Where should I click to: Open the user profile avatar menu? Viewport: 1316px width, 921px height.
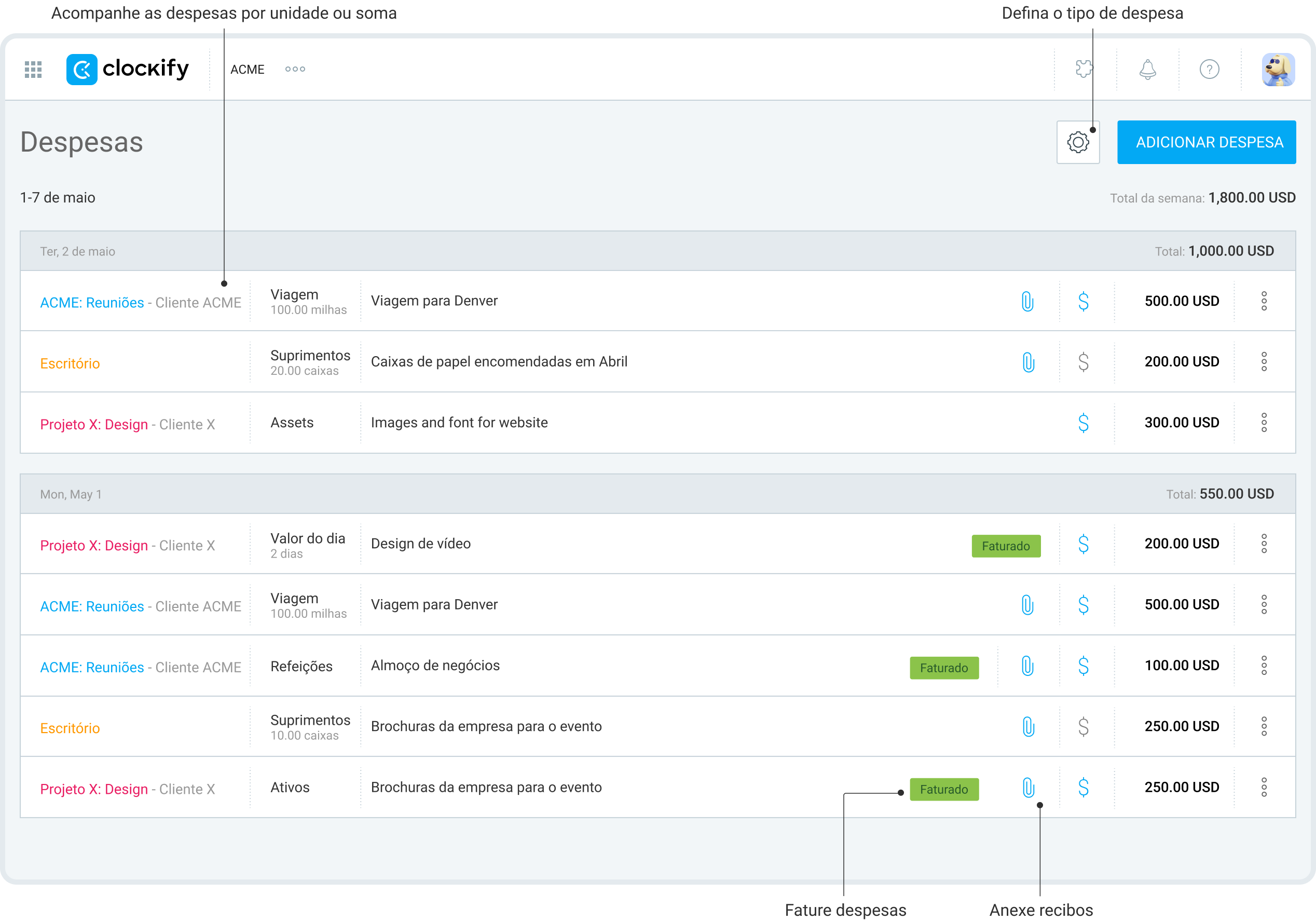[1278, 70]
